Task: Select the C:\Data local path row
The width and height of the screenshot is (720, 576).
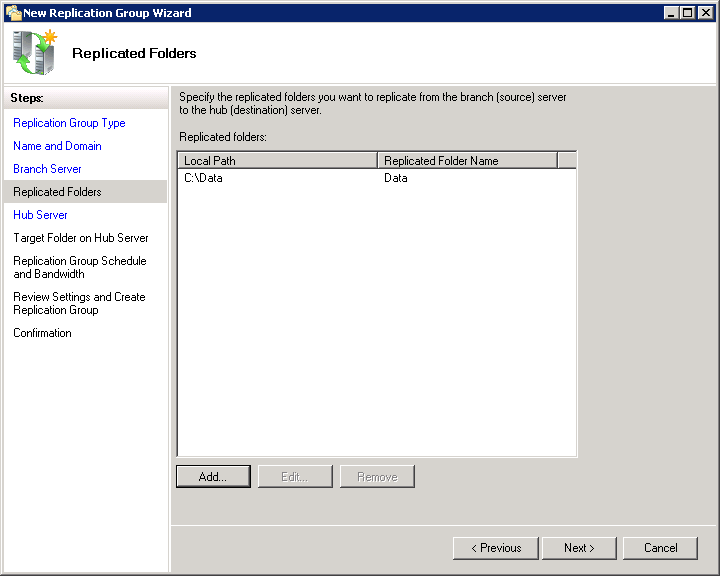Action: pyautogui.click(x=203, y=178)
